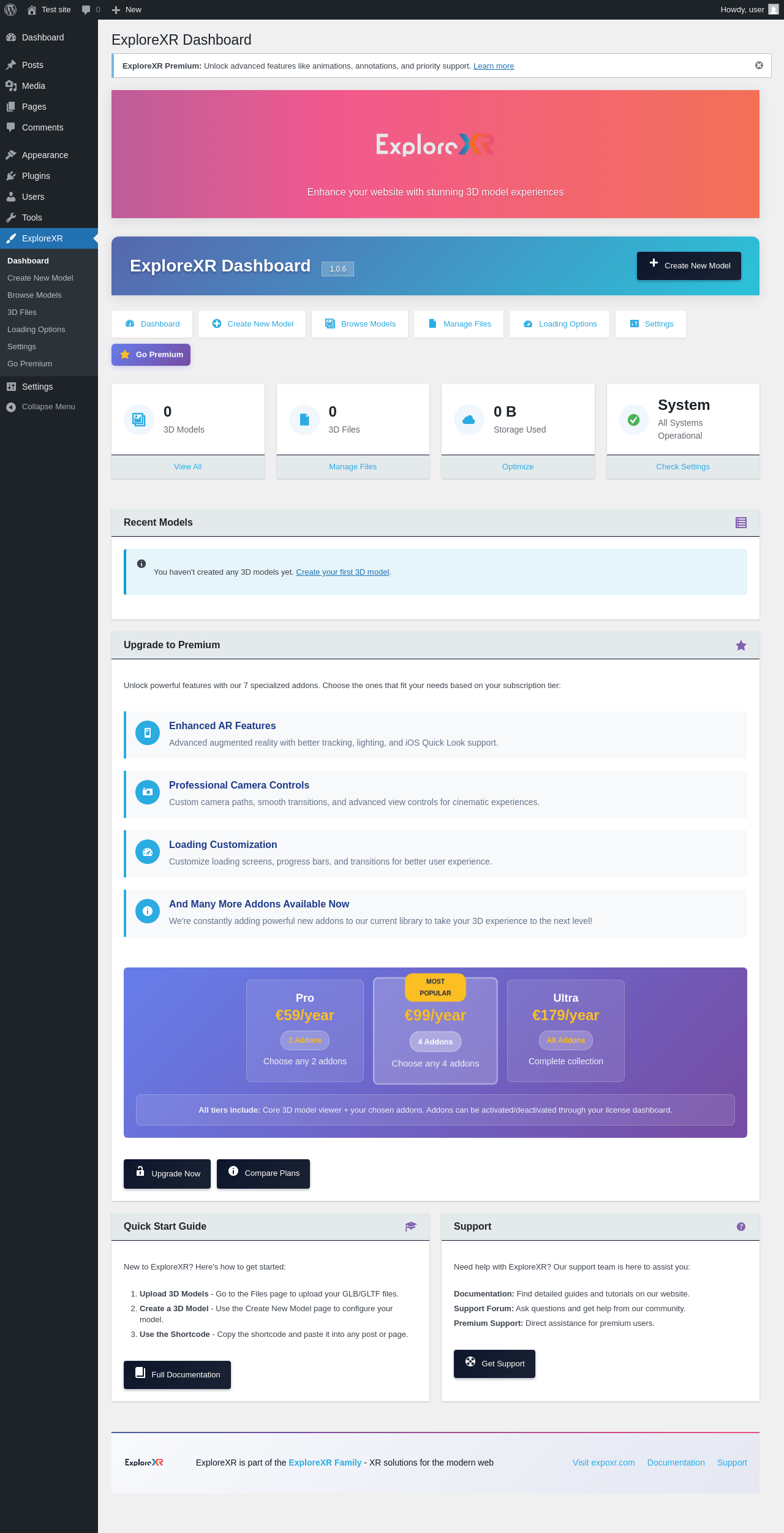Image resolution: width=784 pixels, height=1533 pixels.
Task: Open the Settings tab in ExploreXR nav
Action: (650, 324)
